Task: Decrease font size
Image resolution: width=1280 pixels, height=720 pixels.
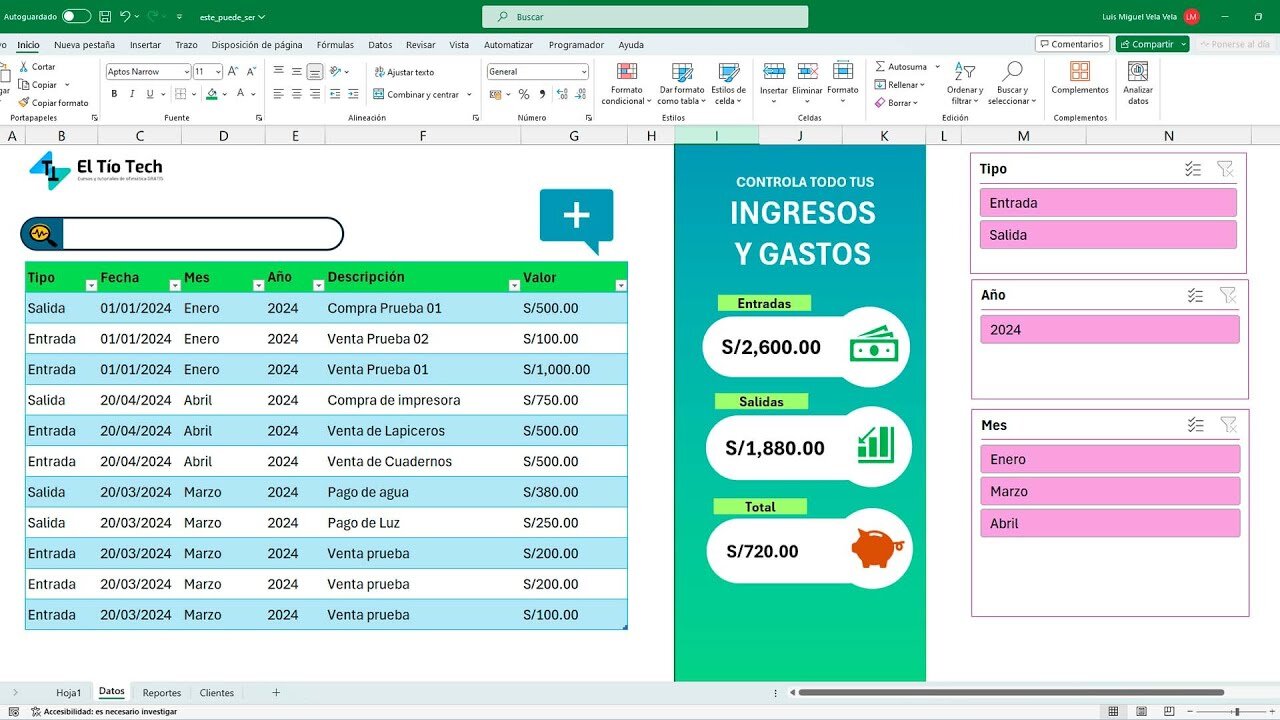Action: point(250,72)
